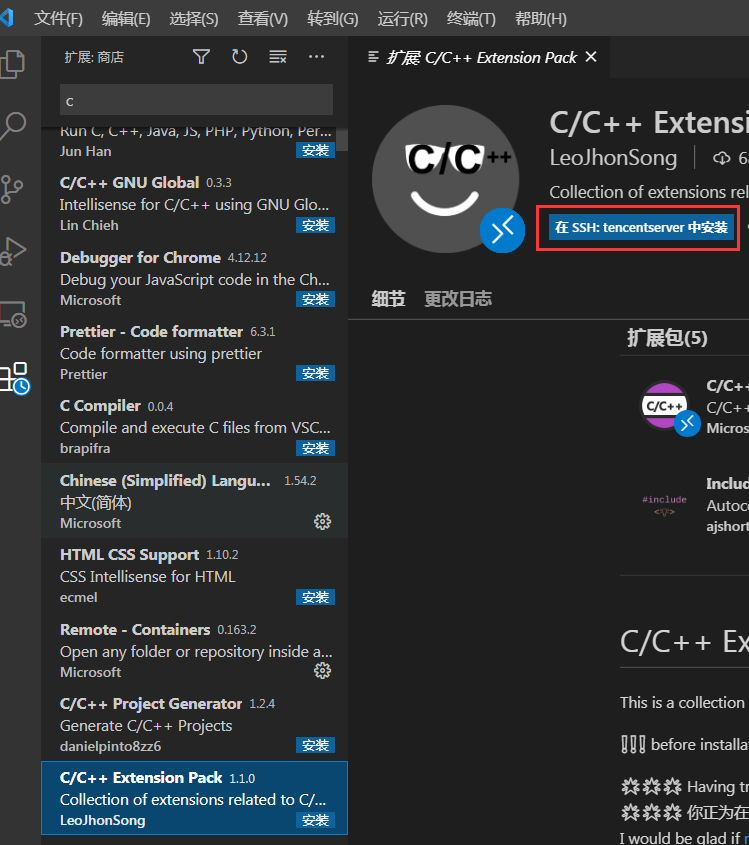Close the C/C++ Extension Pack tab
The width and height of the screenshot is (749, 845).
591,57
